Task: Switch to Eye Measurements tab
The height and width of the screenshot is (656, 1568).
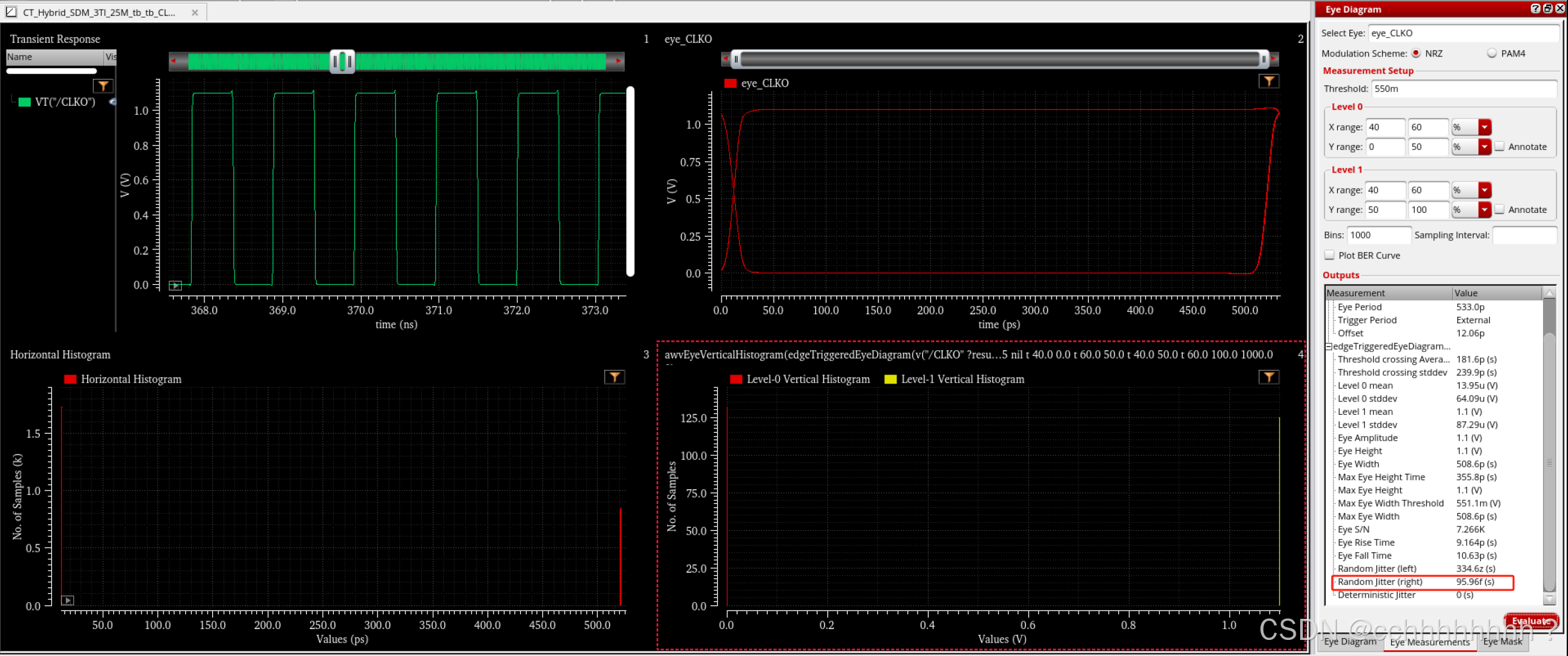Action: pyautogui.click(x=1430, y=642)
